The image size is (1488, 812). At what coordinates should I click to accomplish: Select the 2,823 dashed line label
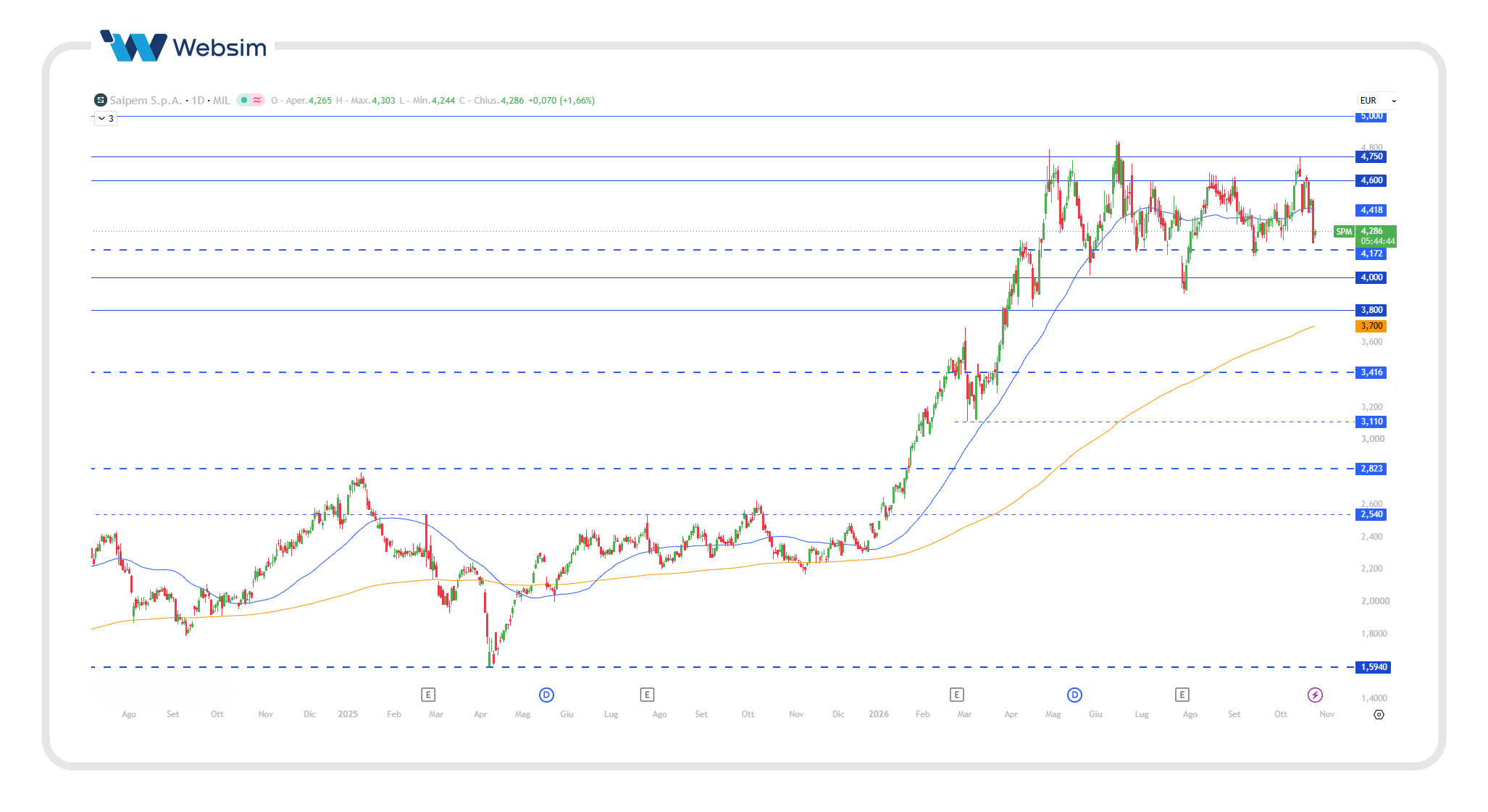pos(1371,469)
